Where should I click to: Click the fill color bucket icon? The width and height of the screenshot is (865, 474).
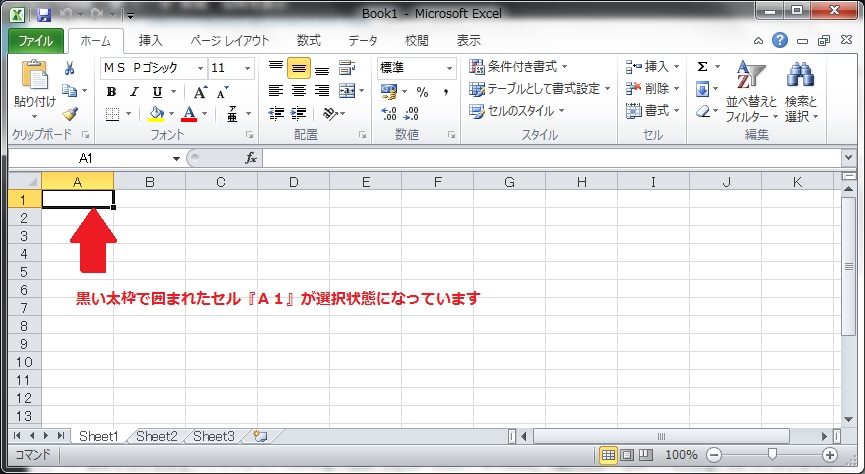click(157, 114)
